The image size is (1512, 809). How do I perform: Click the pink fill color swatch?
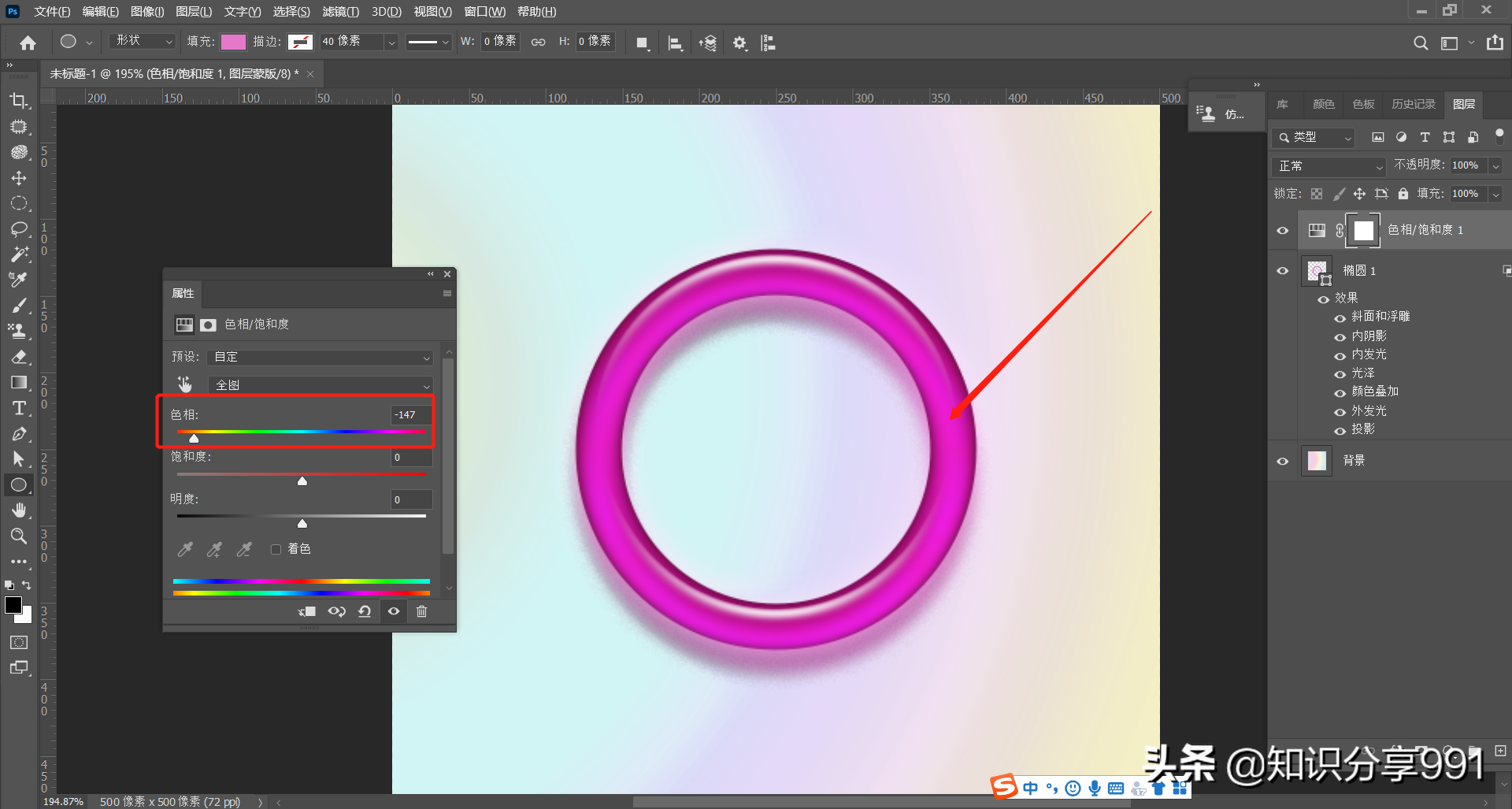[233, 42]
